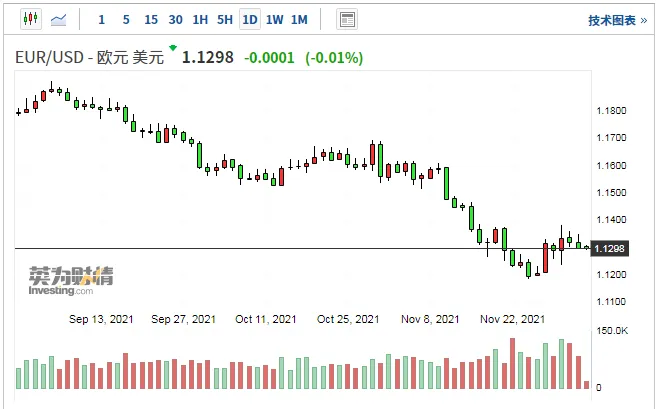
Task: Click the Sep 13, 2021 date label
Action: point(101,319)
